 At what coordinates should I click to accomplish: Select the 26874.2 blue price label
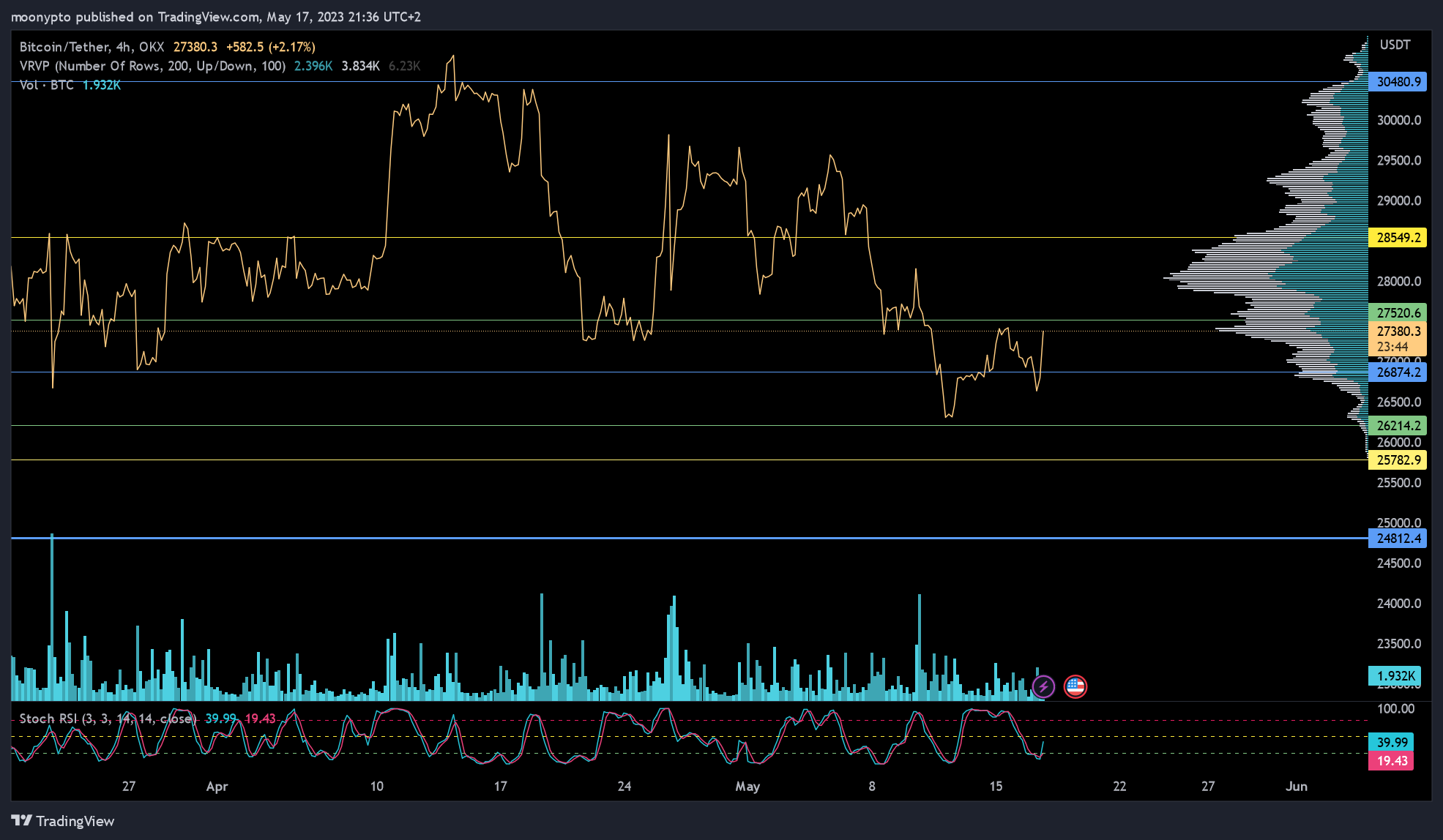coord(1398,372)
